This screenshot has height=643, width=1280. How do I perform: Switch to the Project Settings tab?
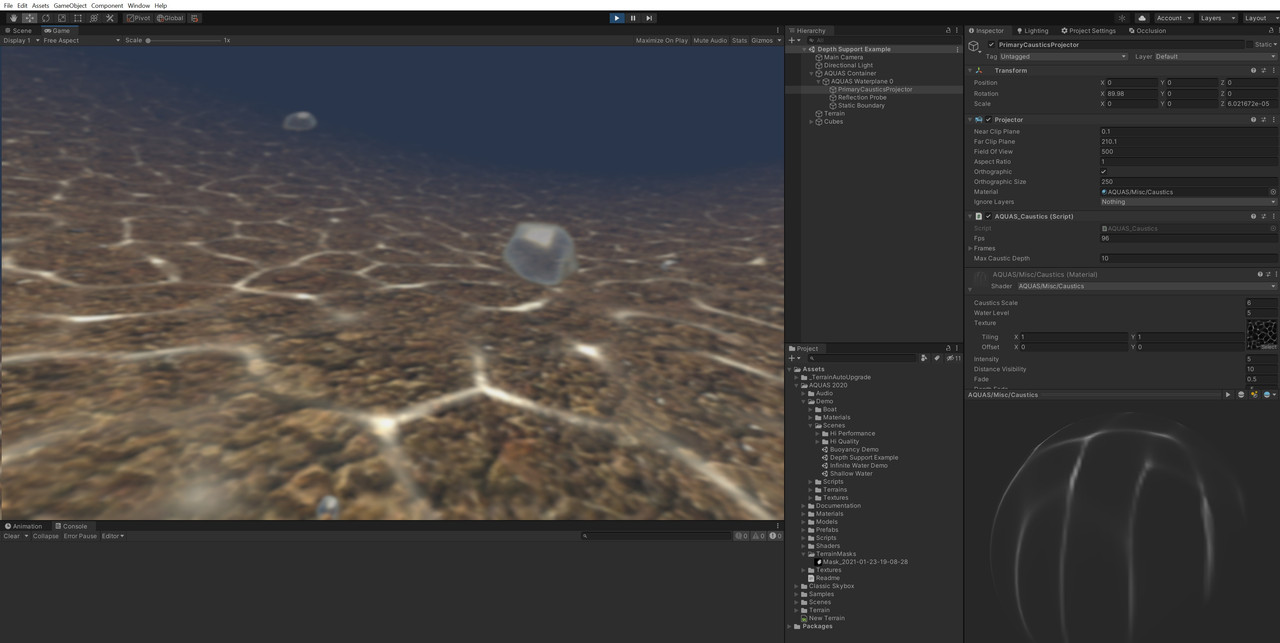pyautogui.click(x=1088, y=31)
